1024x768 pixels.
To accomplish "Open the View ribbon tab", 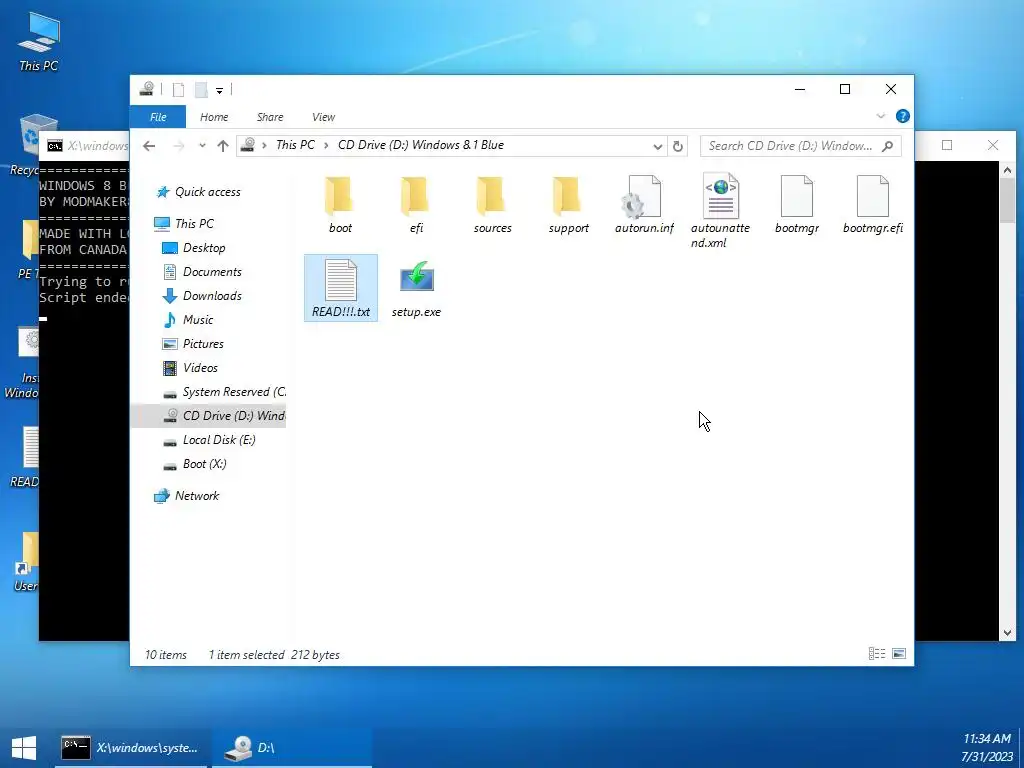I will [323, 117].
